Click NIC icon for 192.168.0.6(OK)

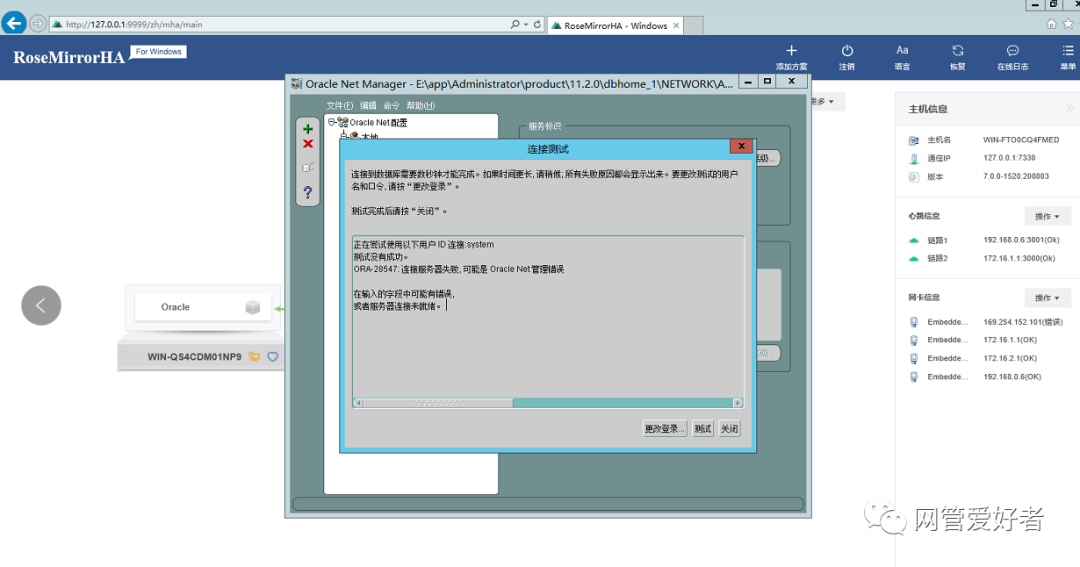pos(914,377)
